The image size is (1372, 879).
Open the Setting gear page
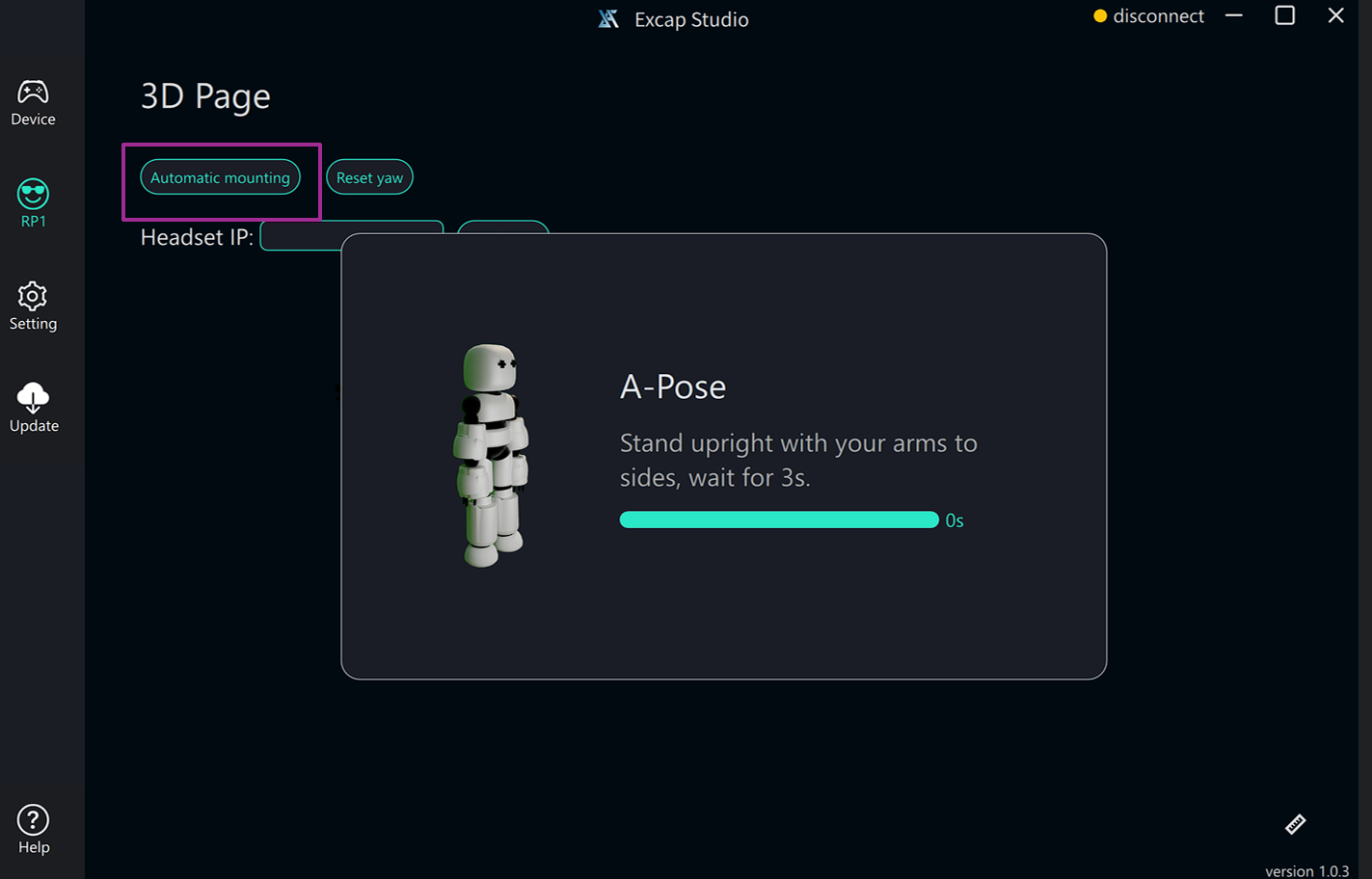33,306
